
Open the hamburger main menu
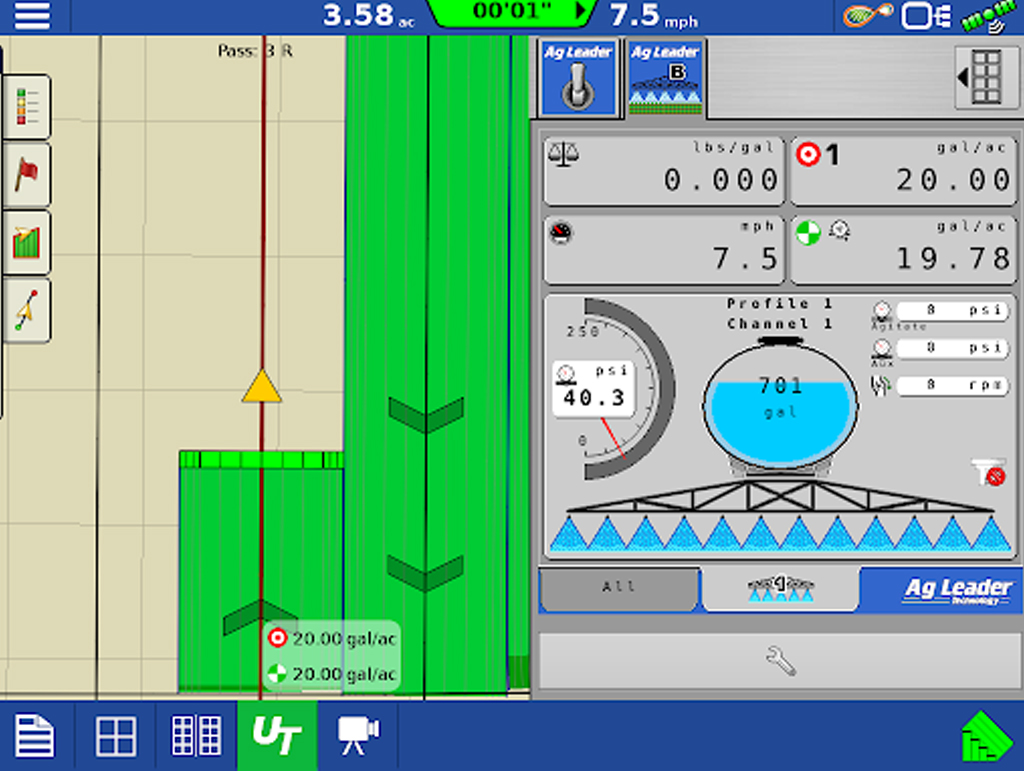click(31, 16)
